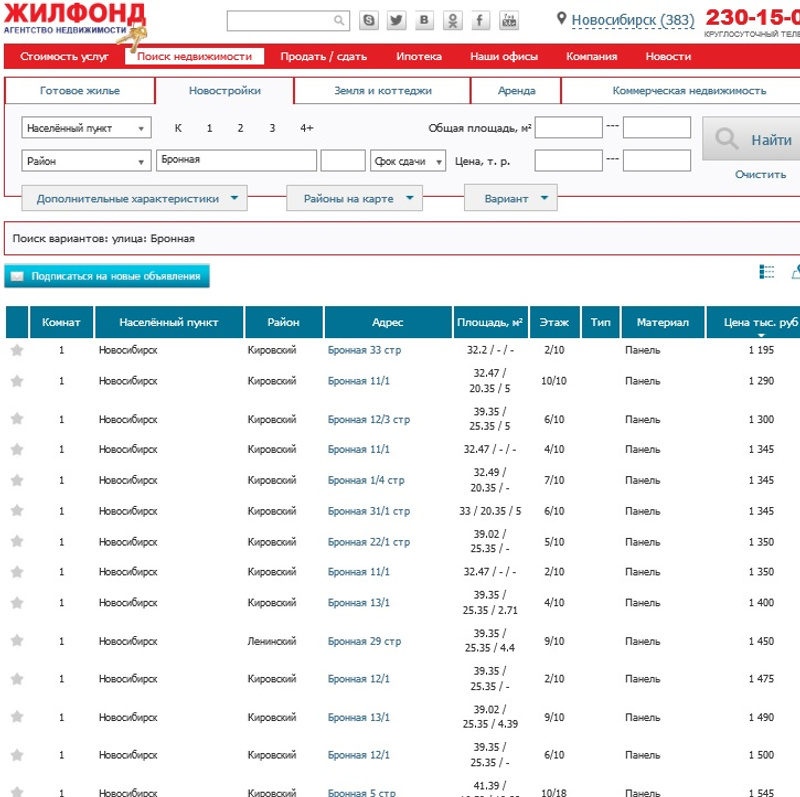Open the VKontakte social icon
The width and height of the screenshot is (800, 797).
[426, 21]
